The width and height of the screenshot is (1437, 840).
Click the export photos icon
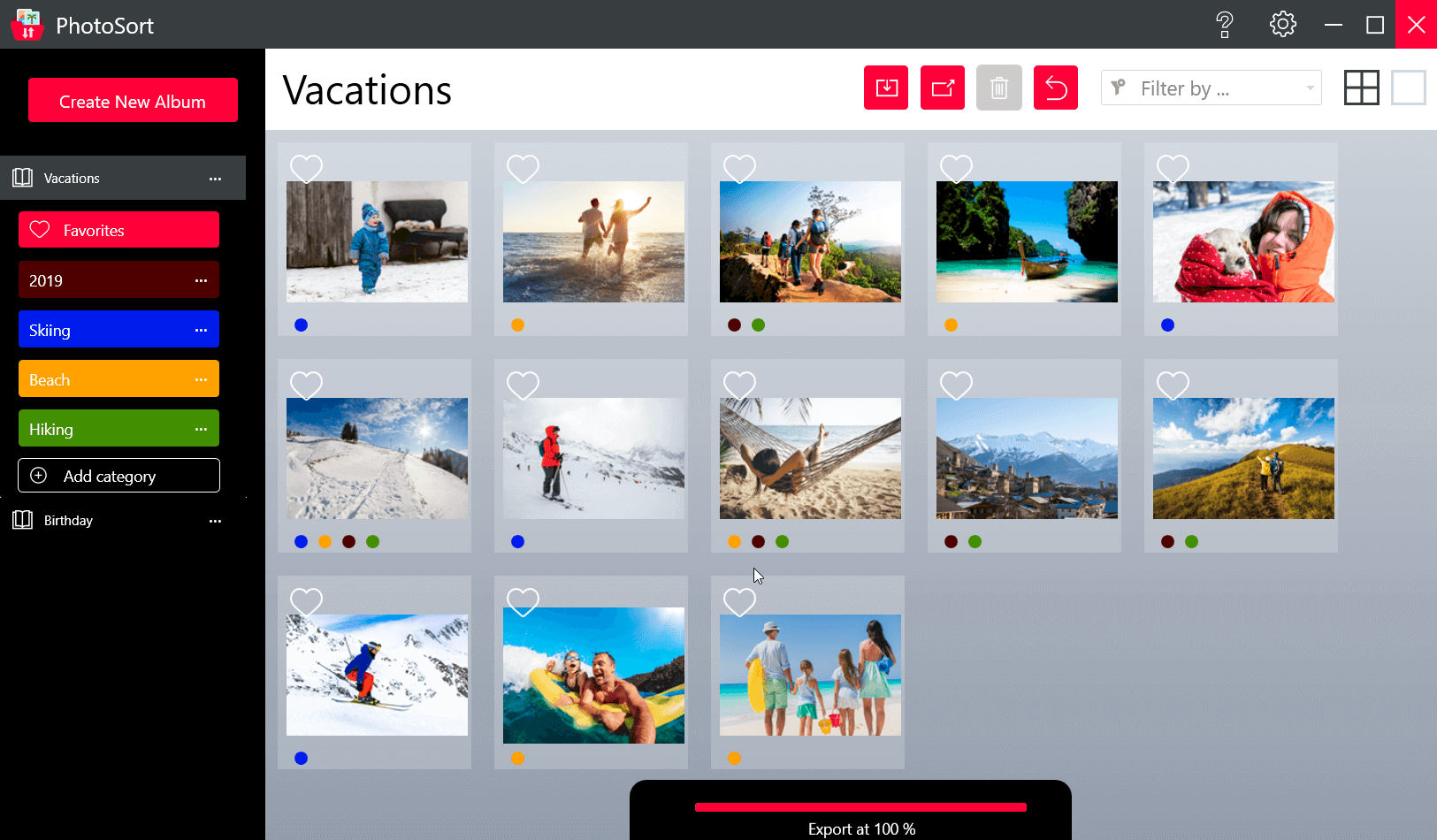pyautogui.click(x=942, y=88)
